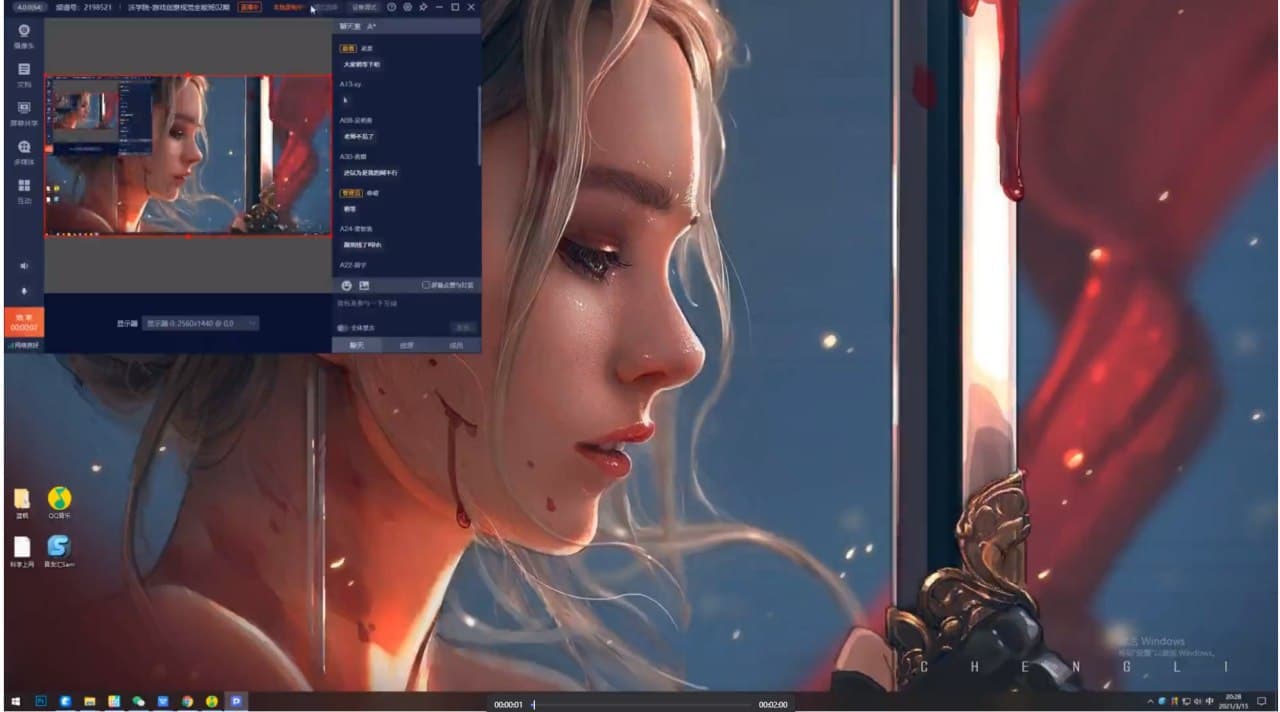Open Photoshop from the taskbar
This screenshot has height=712, width=1280.
click(42, 702)
